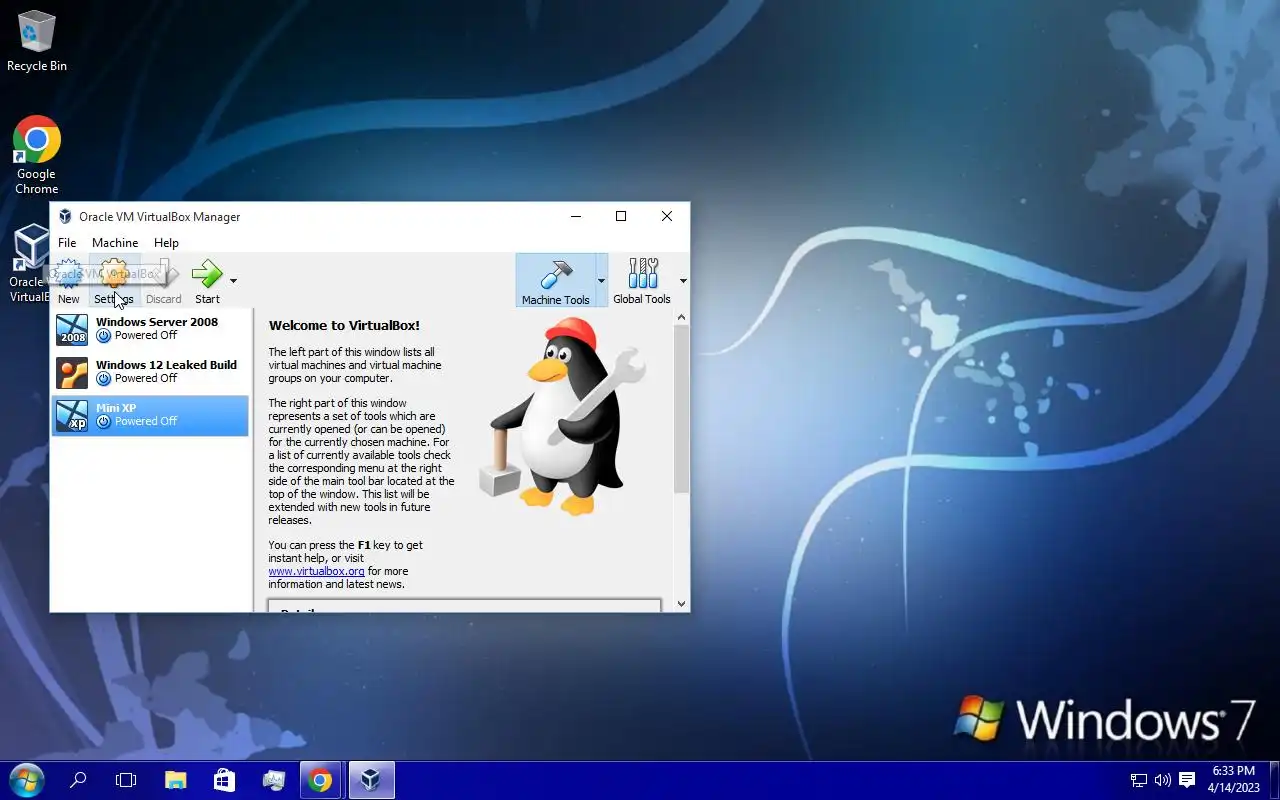This screenshot has height=800, width=1280.
Task: Click the New virtual machine toolbar icon
Action: [68, 274]
